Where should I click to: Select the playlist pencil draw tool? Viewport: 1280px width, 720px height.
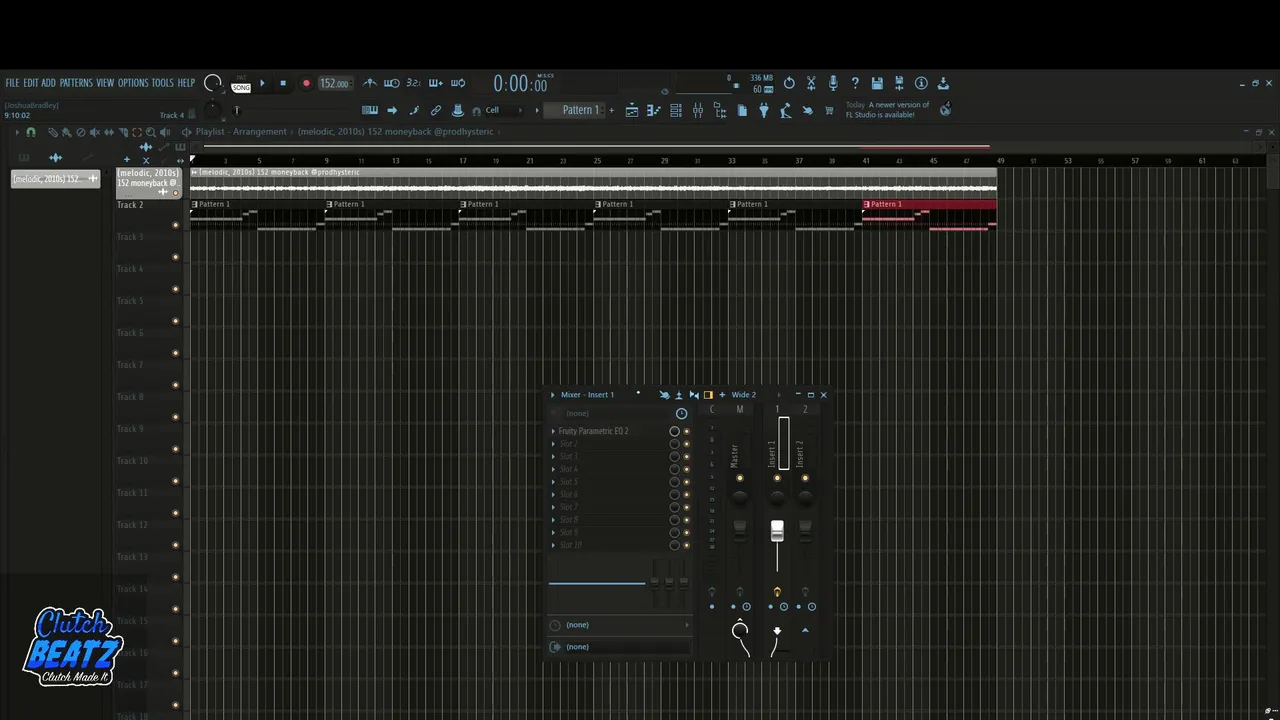[52, 131]
